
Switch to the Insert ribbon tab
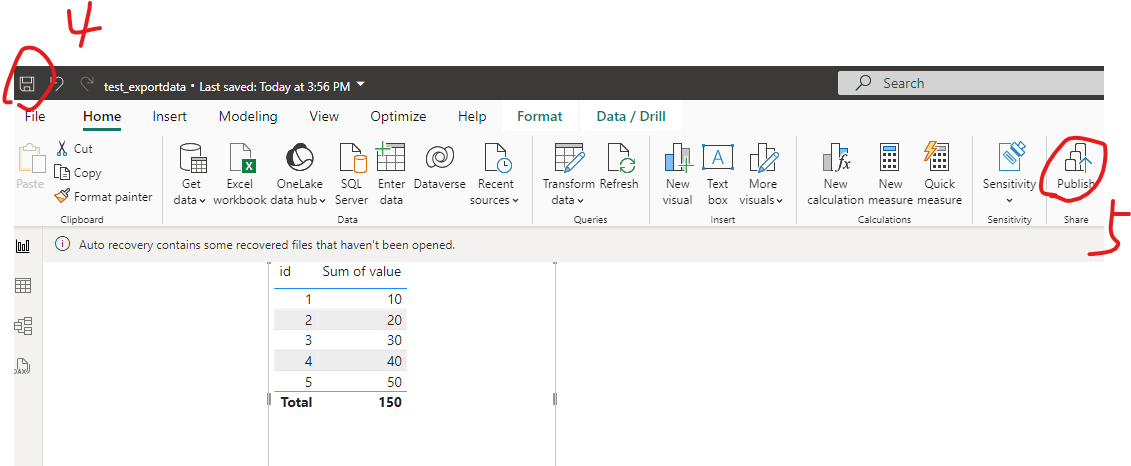[170, 116]
